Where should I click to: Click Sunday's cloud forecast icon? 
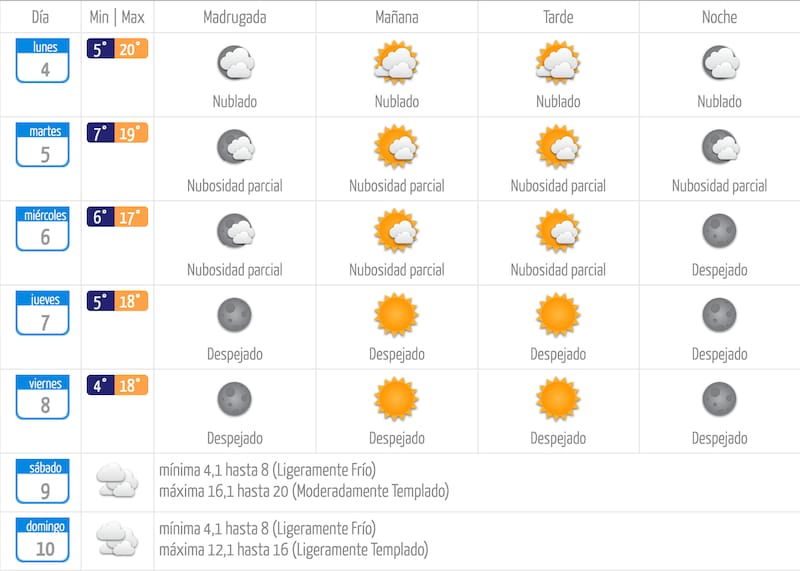click(x=117, y=539)
